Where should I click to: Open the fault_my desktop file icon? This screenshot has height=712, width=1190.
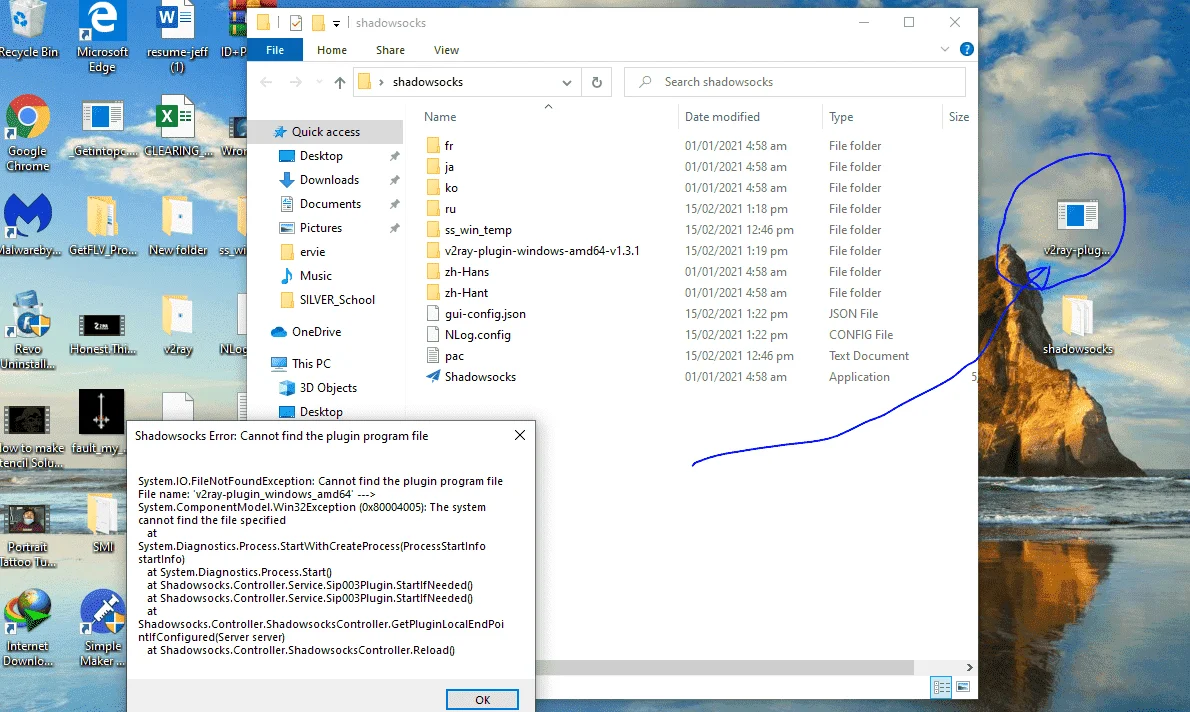tap(101, 422)
